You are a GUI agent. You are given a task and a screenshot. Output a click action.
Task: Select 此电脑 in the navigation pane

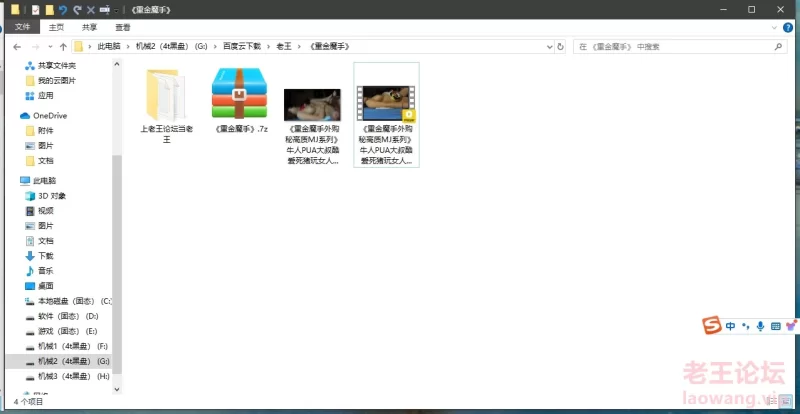(x=38, y=181)
